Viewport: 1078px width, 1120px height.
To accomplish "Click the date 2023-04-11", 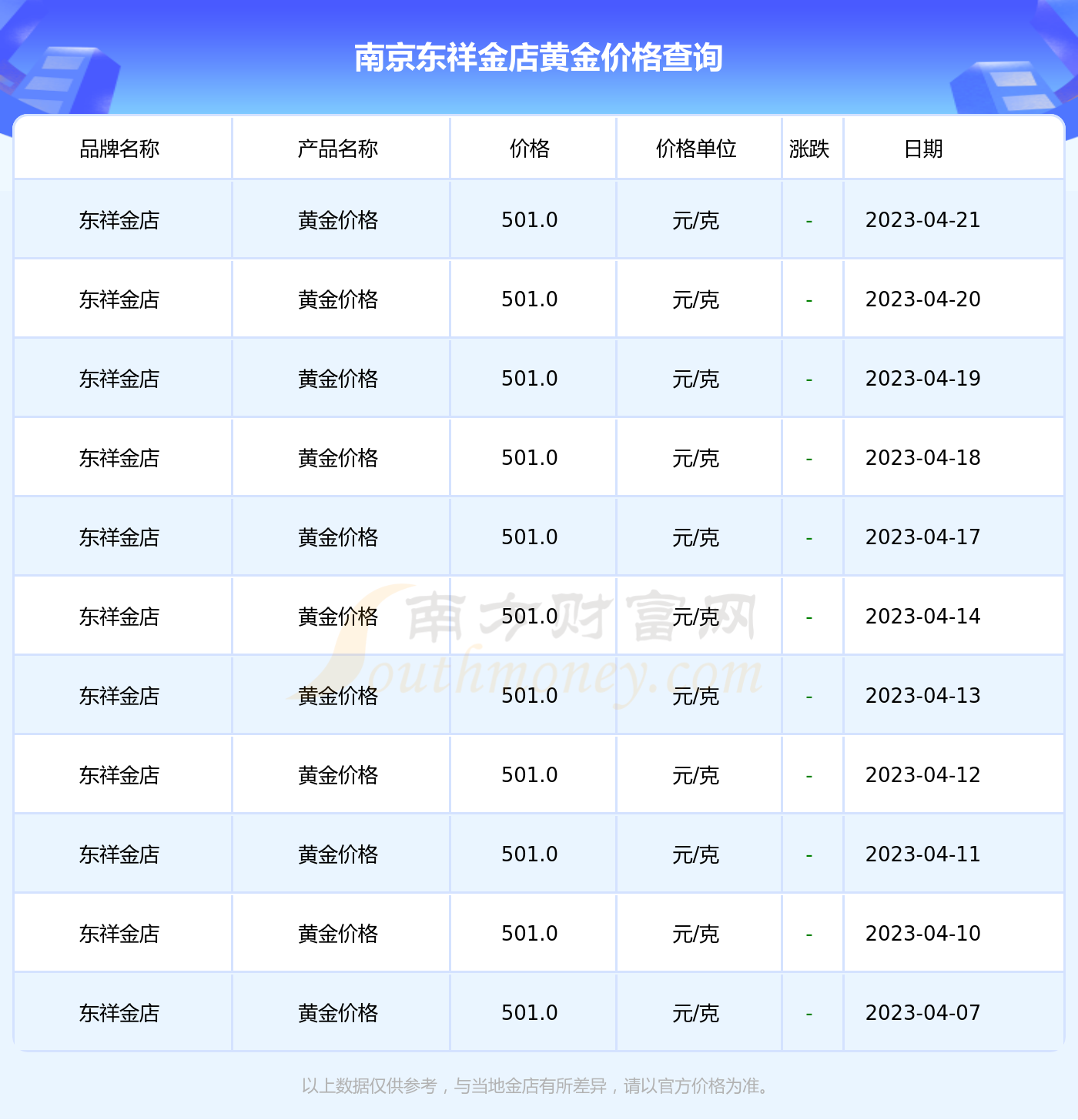I will coord(923,854).
